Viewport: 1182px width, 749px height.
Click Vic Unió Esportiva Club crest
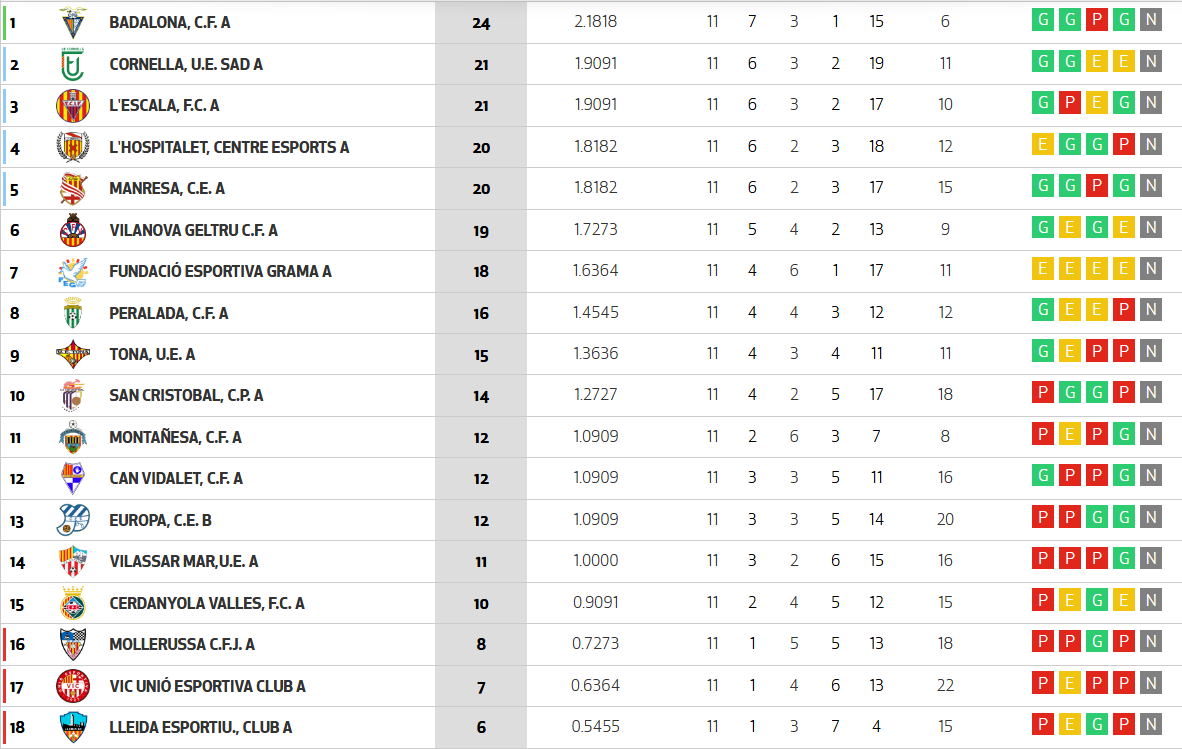pos(73,686)
